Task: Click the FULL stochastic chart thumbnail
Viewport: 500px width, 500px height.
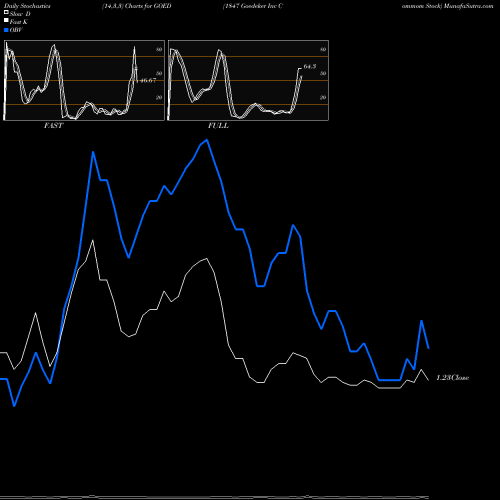Action: click(x=248, y=80)
